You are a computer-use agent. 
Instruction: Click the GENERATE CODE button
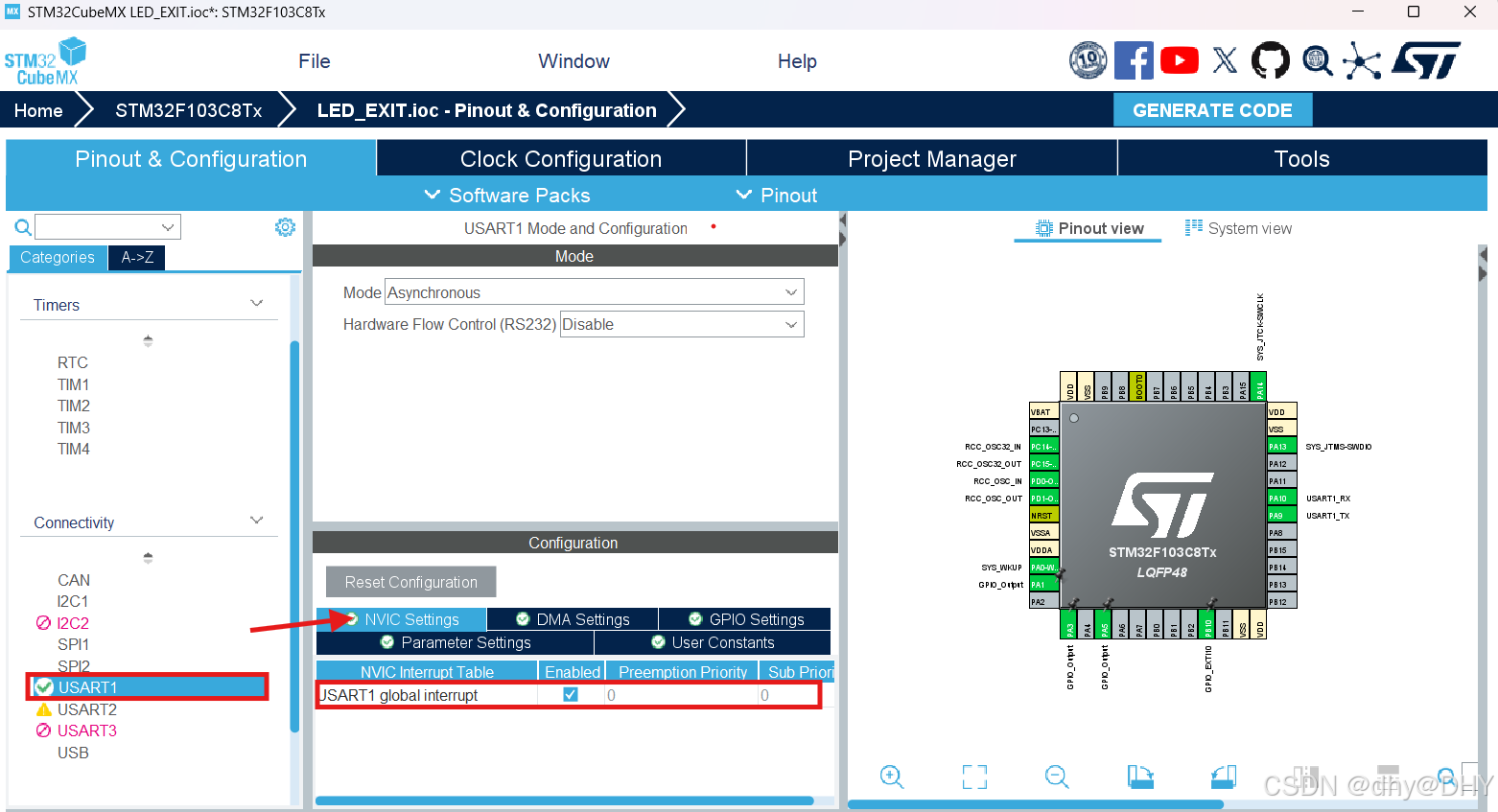[x=1212, y=110]
